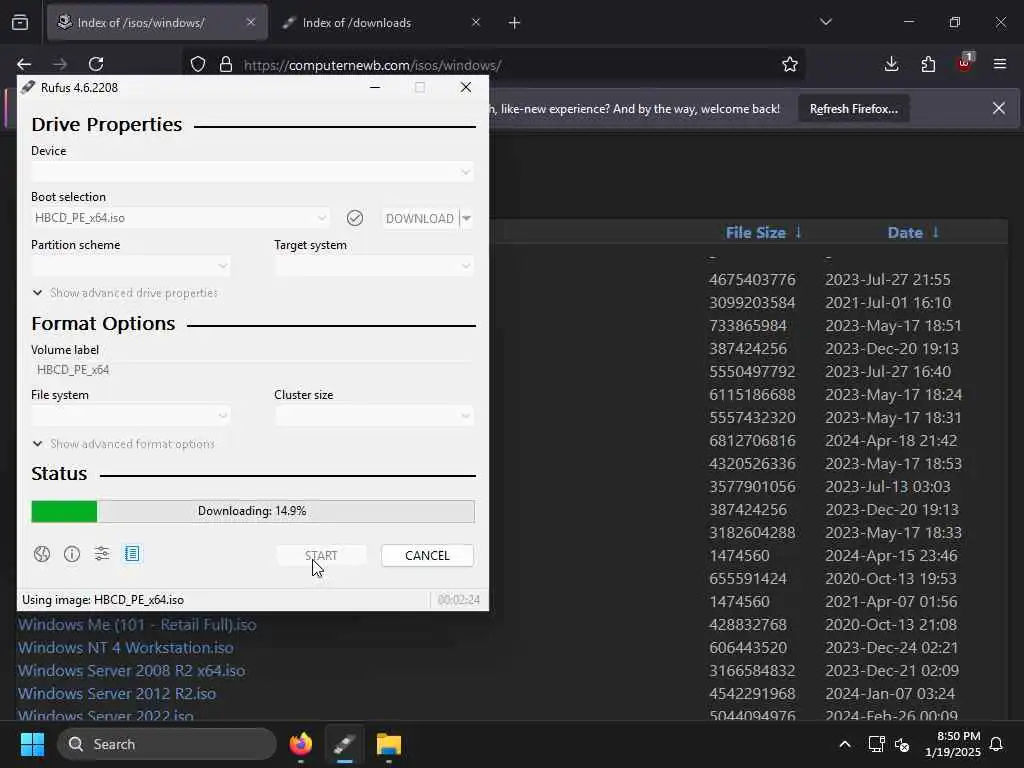Show hidden system tray icons

click(x=844, y=744)
